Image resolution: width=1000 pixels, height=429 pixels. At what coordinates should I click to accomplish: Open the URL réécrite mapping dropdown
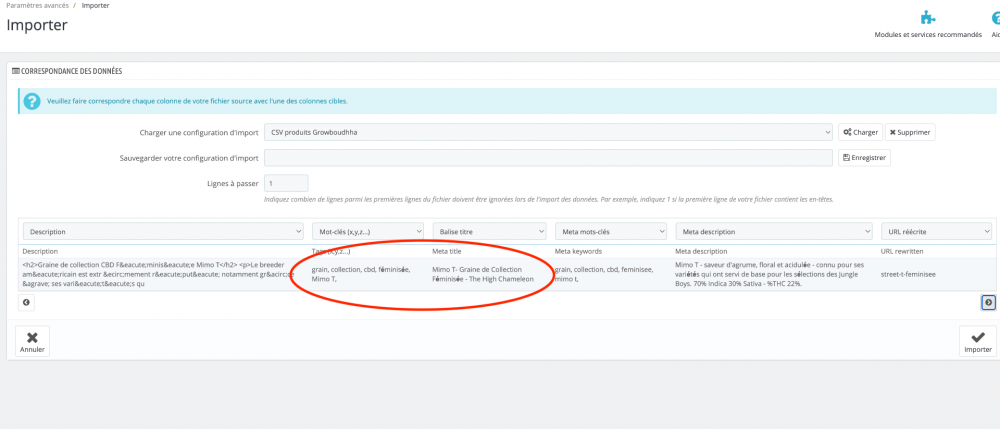pyautogui.click(x=936, y=231)
